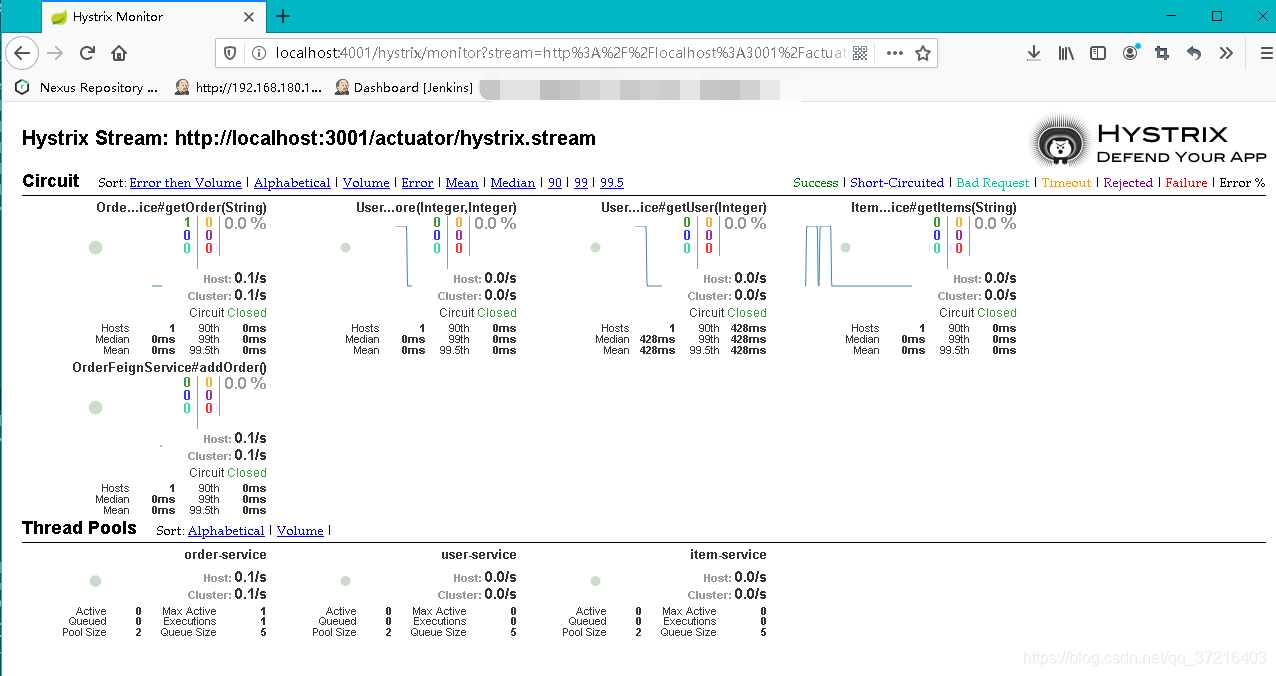Image resolution: width=1276 pixels, height=676 pixels.
Task: Sort circuits by 90 percentile
Action: 555,183
